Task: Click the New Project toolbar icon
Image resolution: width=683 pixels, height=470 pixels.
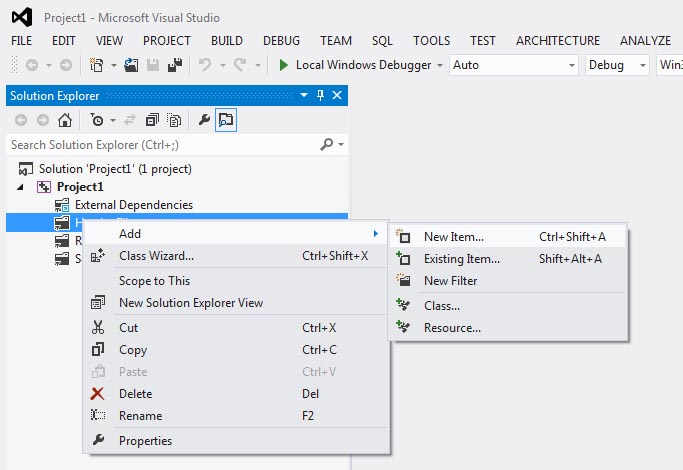Action: coord(96,65)
